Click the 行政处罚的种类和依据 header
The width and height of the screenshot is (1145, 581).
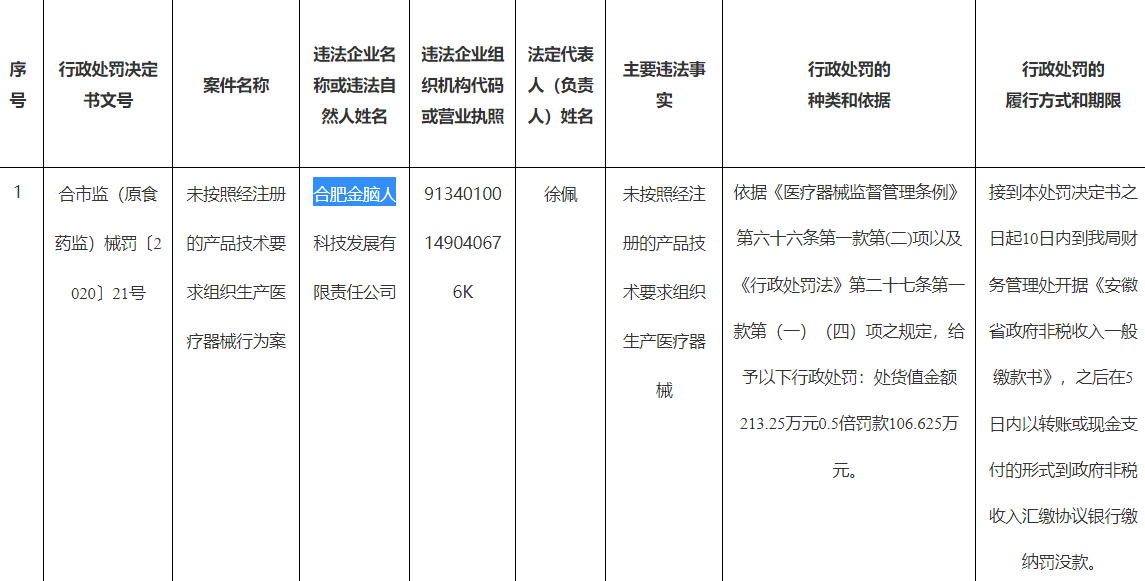(849, 85)
